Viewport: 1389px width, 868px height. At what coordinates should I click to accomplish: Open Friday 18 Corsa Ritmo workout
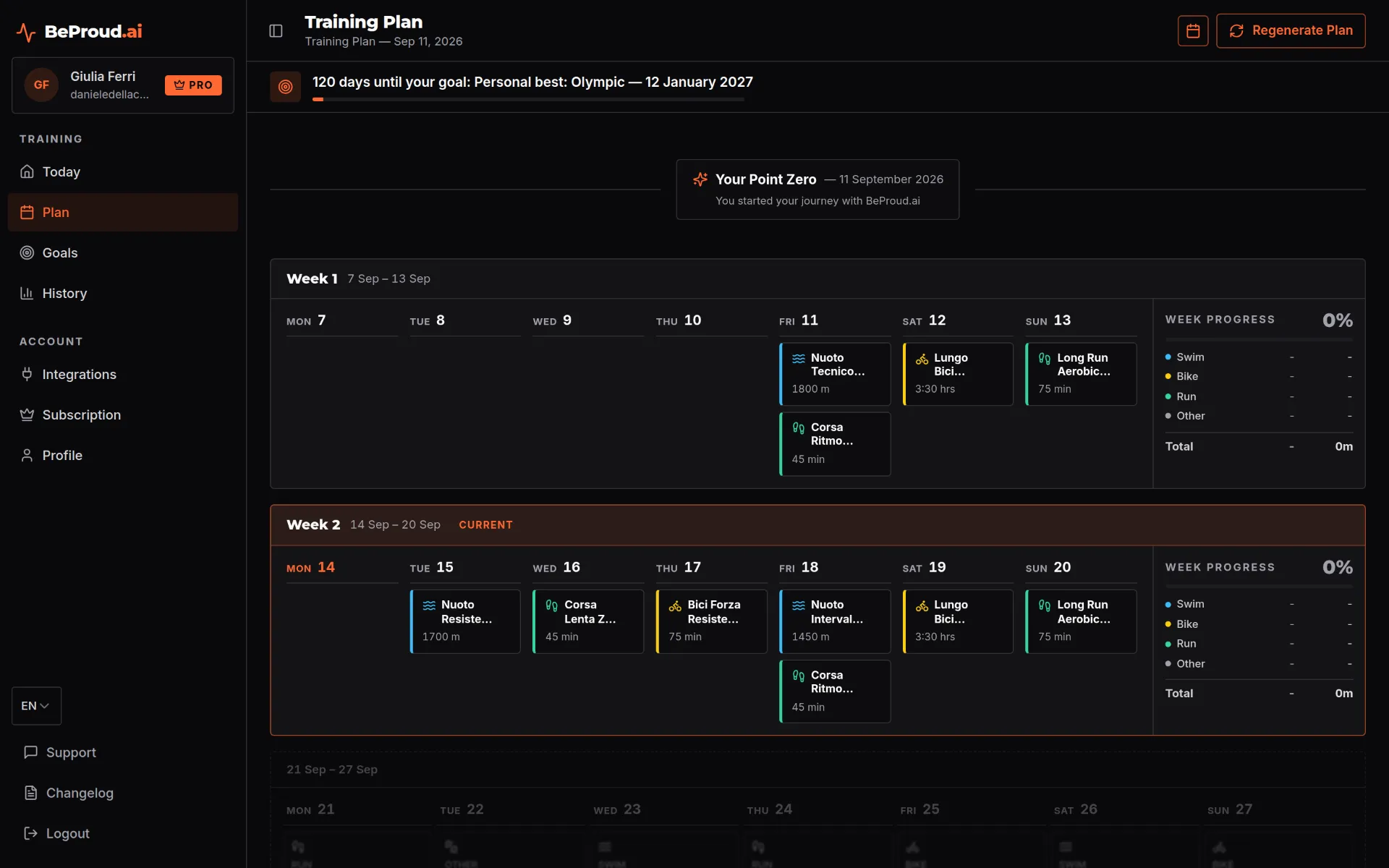point(835,691)
